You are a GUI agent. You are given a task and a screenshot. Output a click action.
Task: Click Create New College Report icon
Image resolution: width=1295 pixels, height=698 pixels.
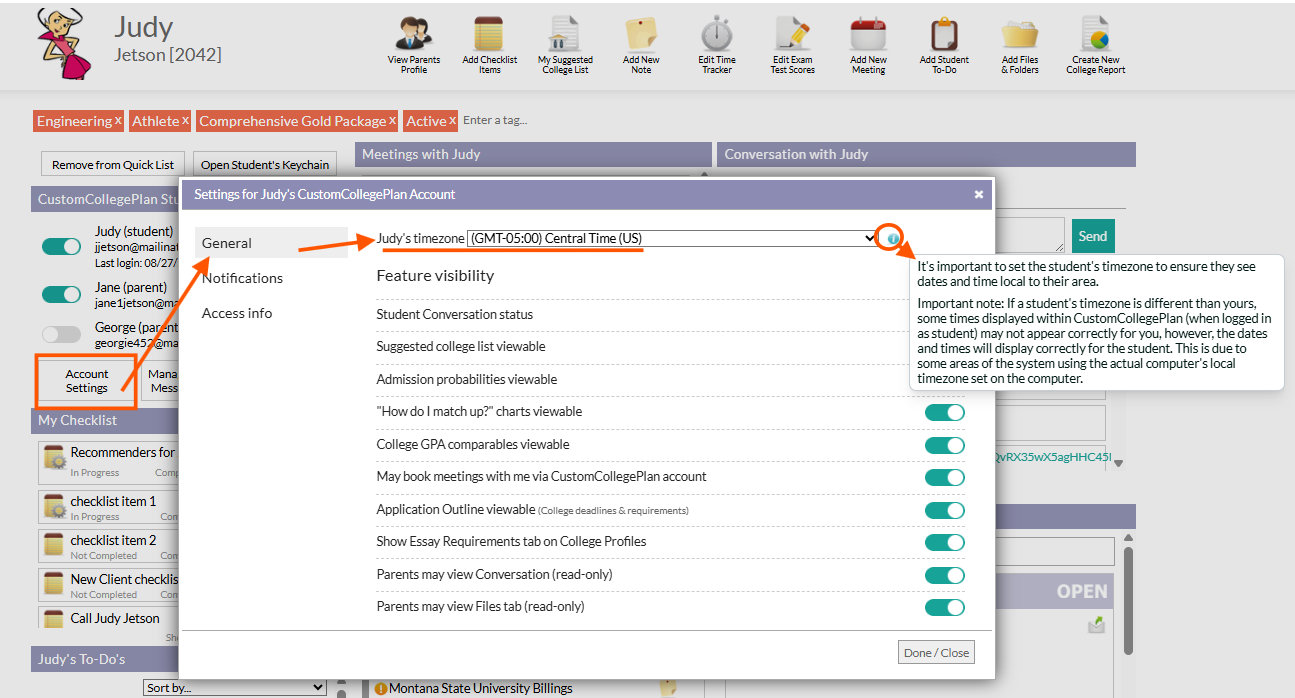point(1096,33)
